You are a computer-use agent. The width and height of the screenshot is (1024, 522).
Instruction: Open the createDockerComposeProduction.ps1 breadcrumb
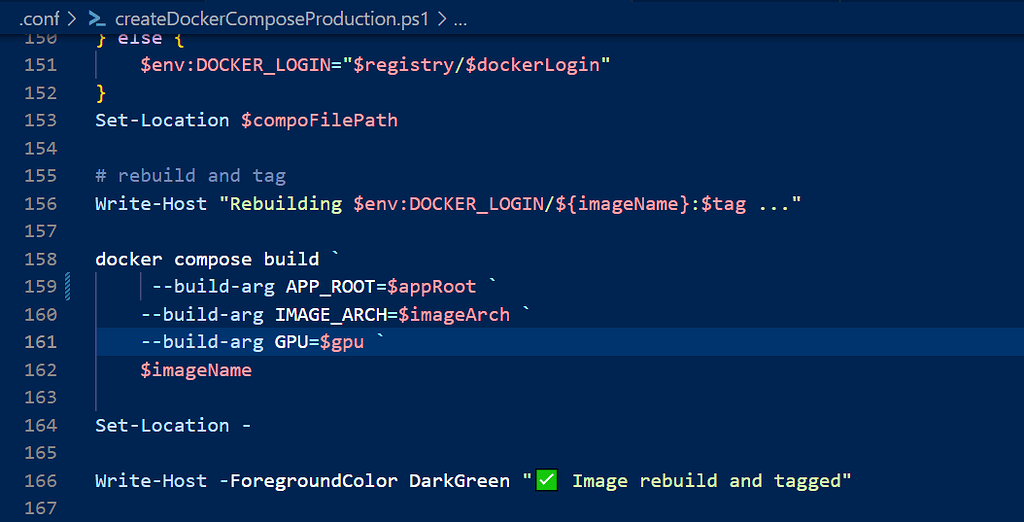272,19
